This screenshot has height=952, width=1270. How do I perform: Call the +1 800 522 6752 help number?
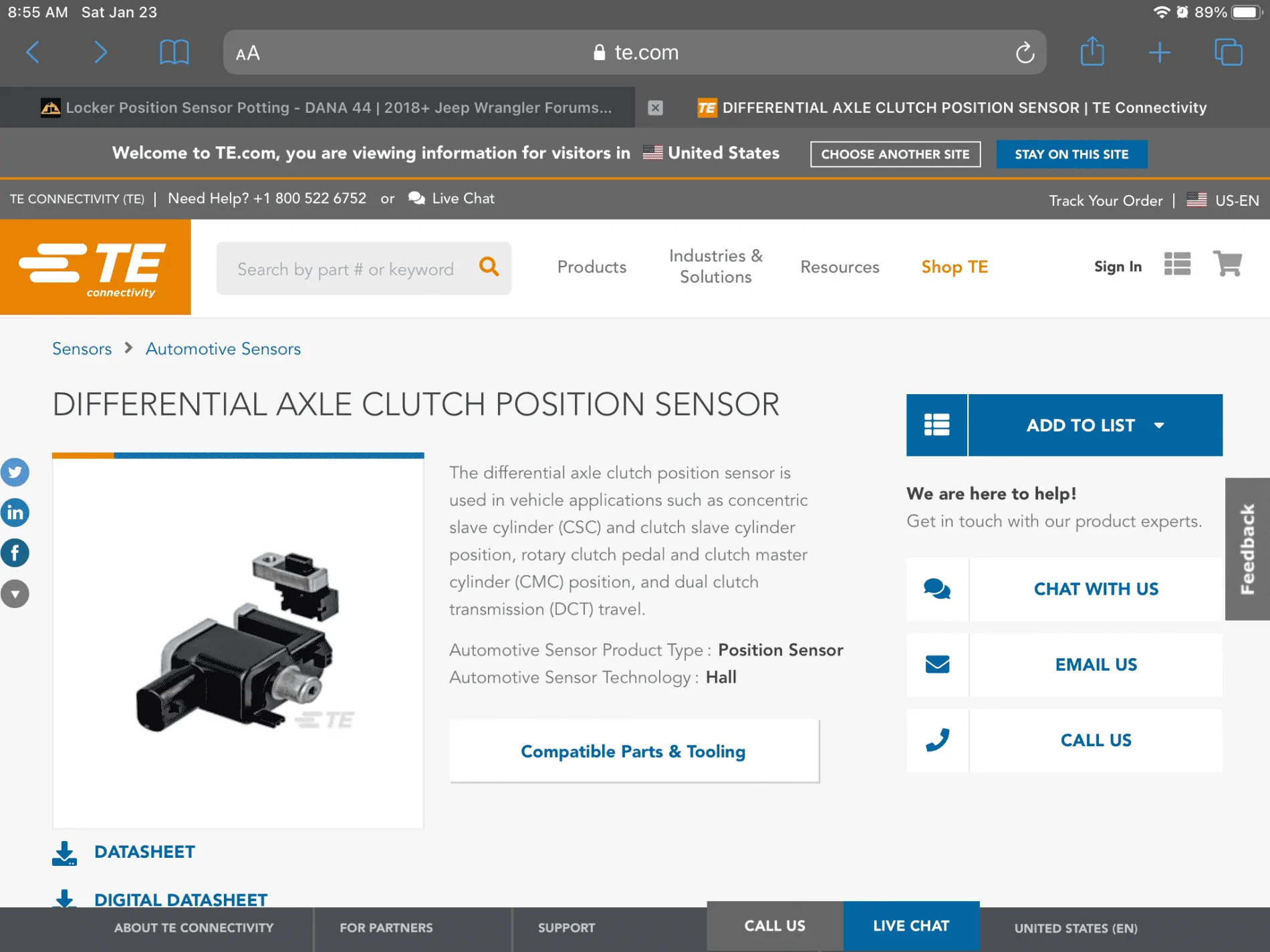pyautogui.click(x=309, y=198)
